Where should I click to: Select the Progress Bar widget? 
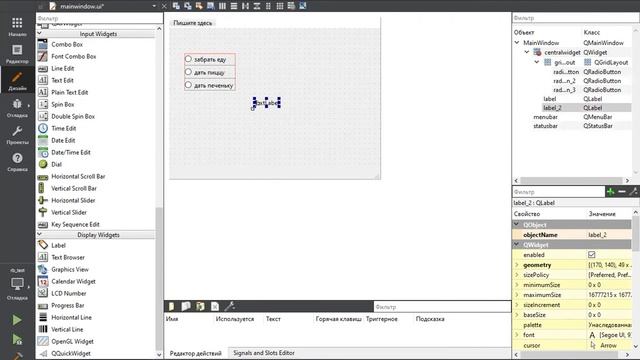click(67, 305)
